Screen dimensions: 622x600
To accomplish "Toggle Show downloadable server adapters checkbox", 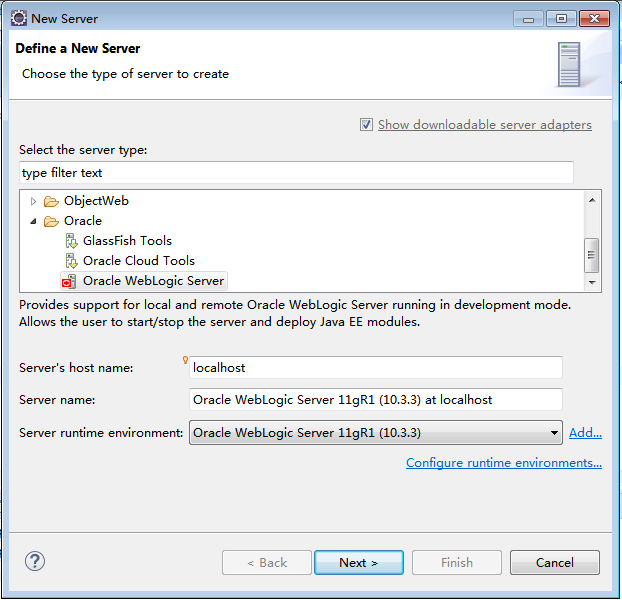I will (366, 125).
